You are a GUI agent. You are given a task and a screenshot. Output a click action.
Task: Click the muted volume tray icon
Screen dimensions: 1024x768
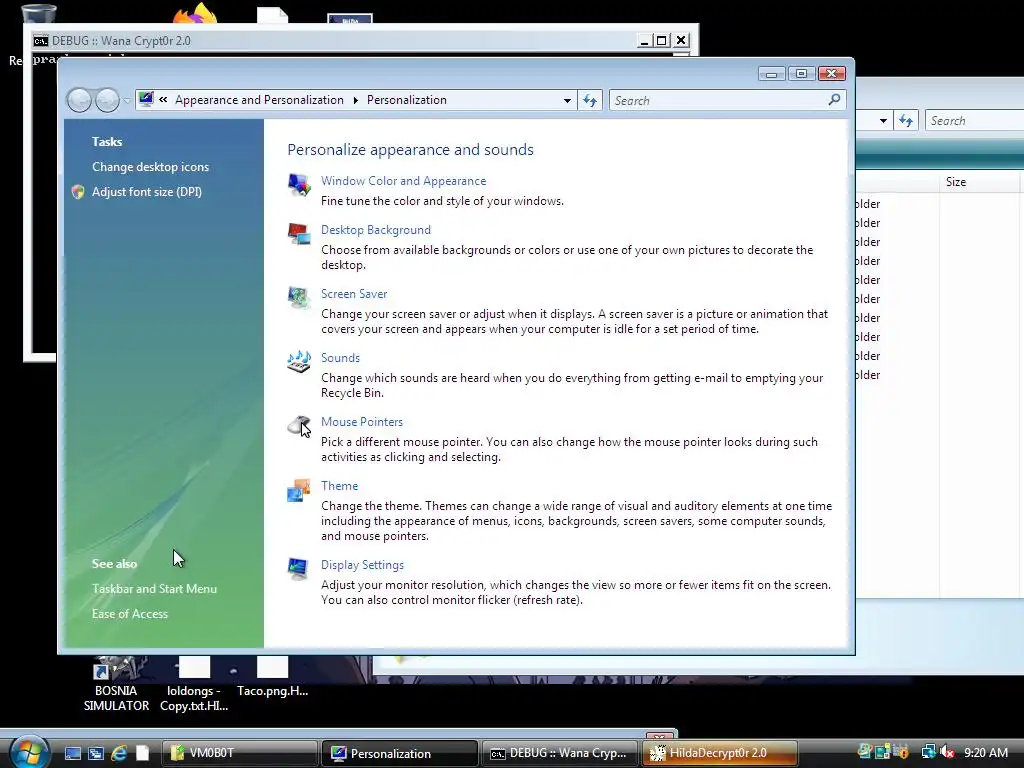pyautogui.click(x=948, y=752)
